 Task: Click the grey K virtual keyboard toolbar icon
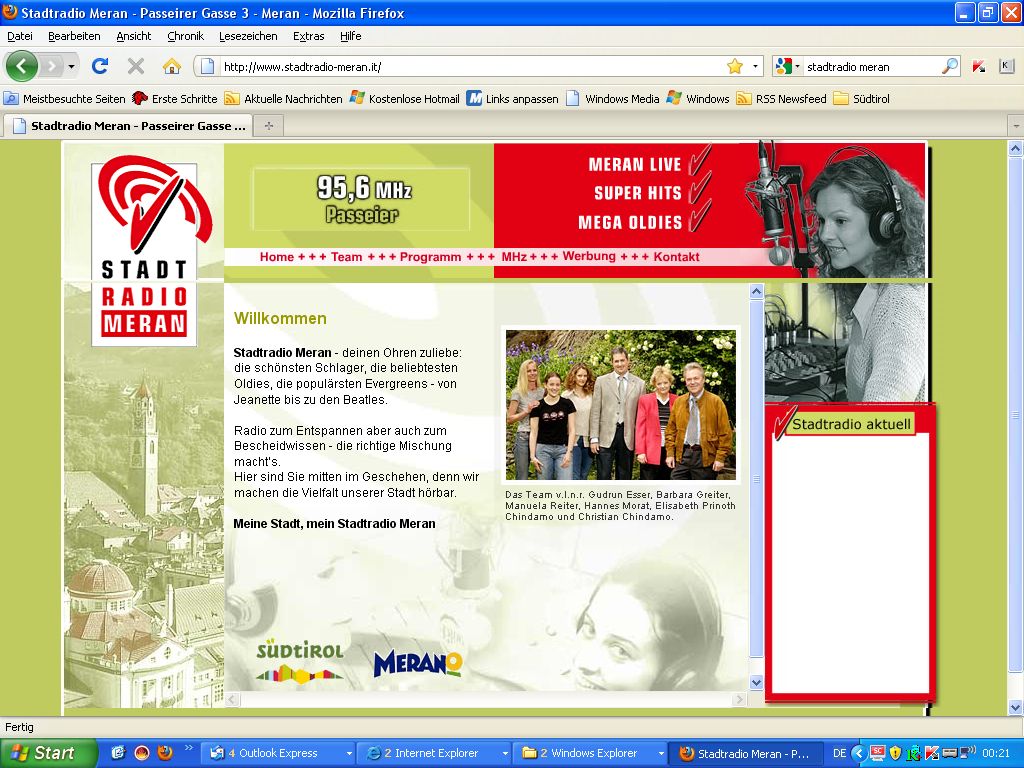(x=1006, y=66)
